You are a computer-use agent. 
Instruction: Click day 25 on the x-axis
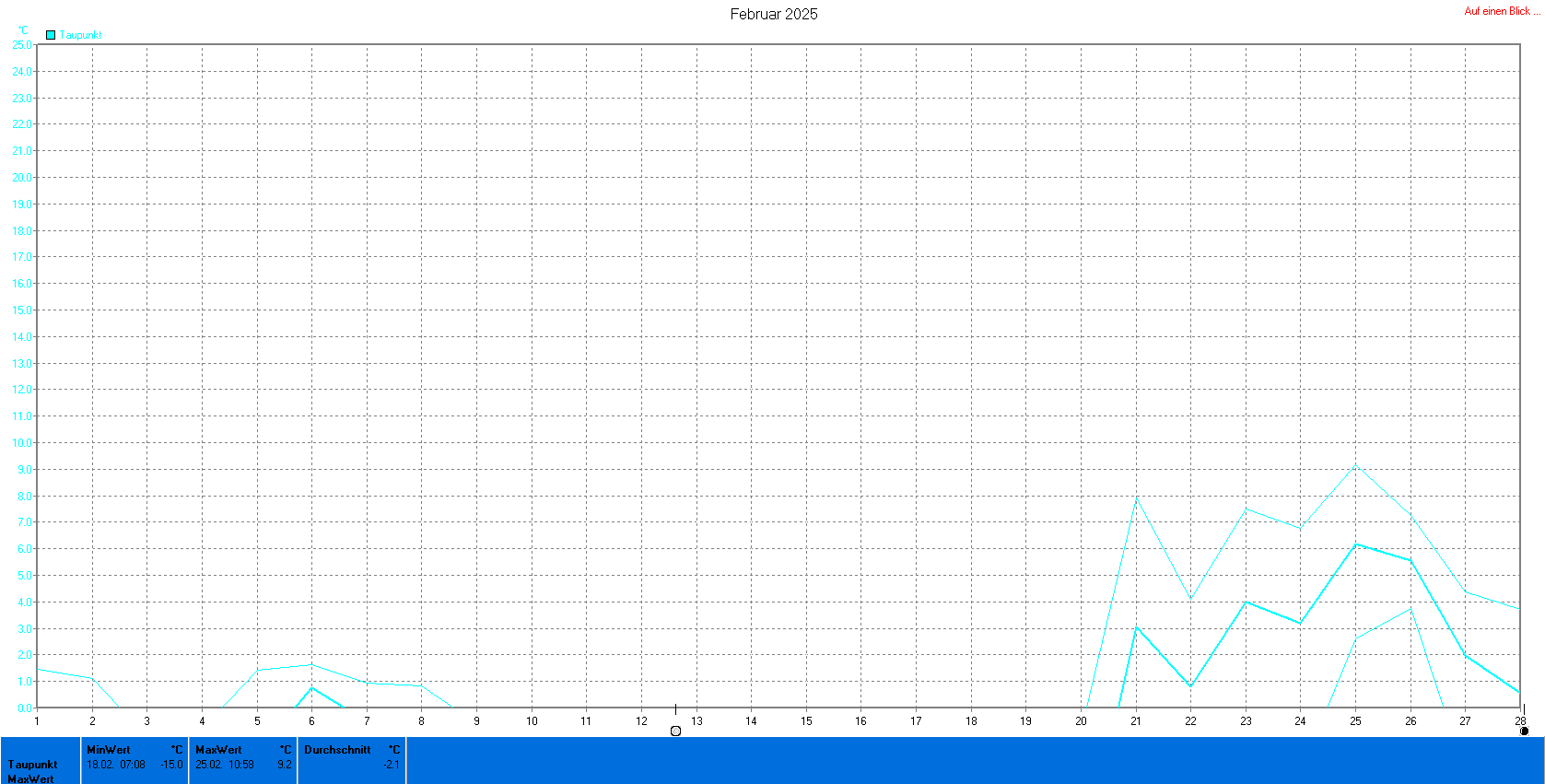click(x=1355, y=720)
